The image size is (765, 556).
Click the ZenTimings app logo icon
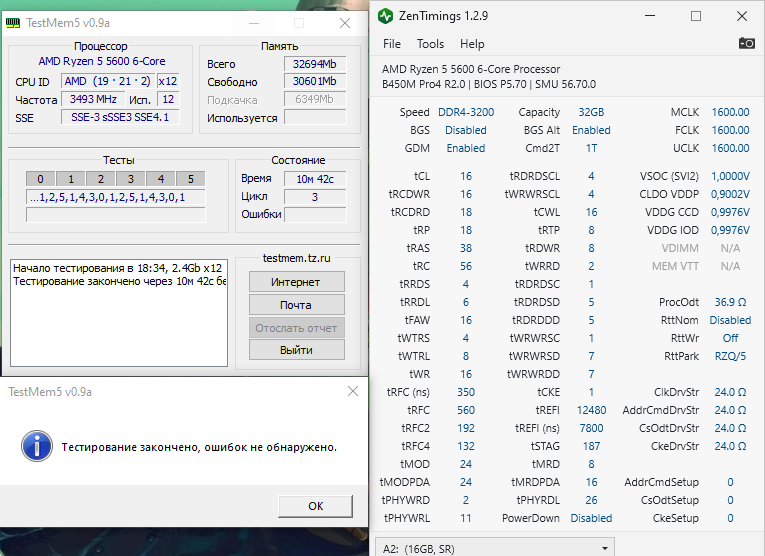click(x=385, y=16)
